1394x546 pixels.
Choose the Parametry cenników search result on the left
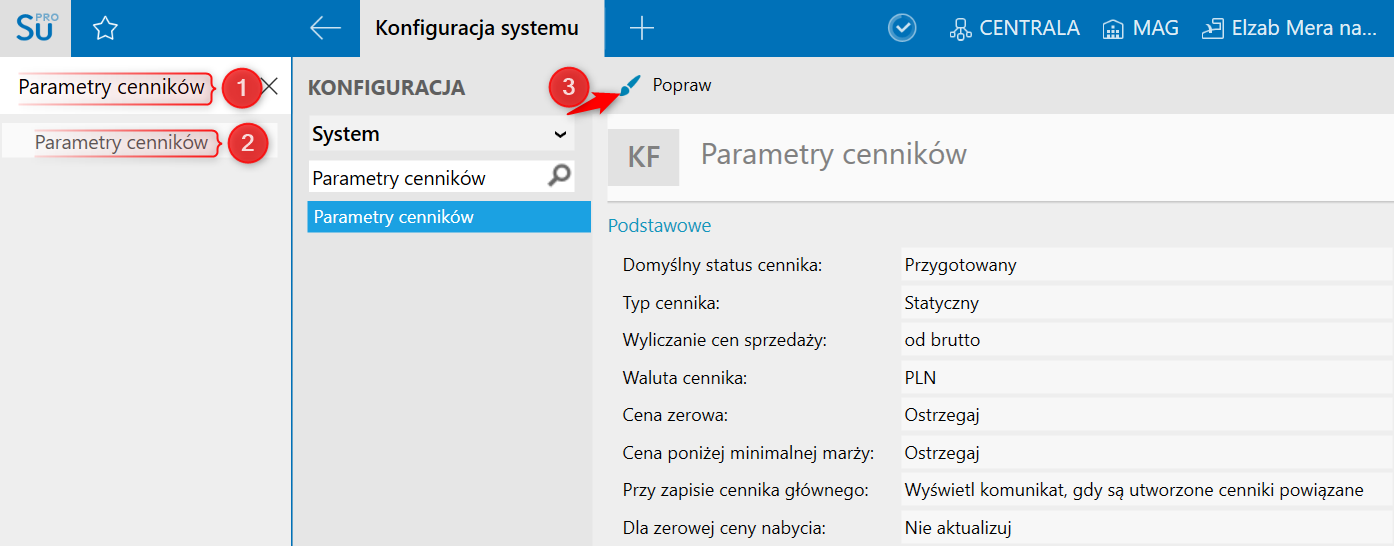tap(121, 142)
